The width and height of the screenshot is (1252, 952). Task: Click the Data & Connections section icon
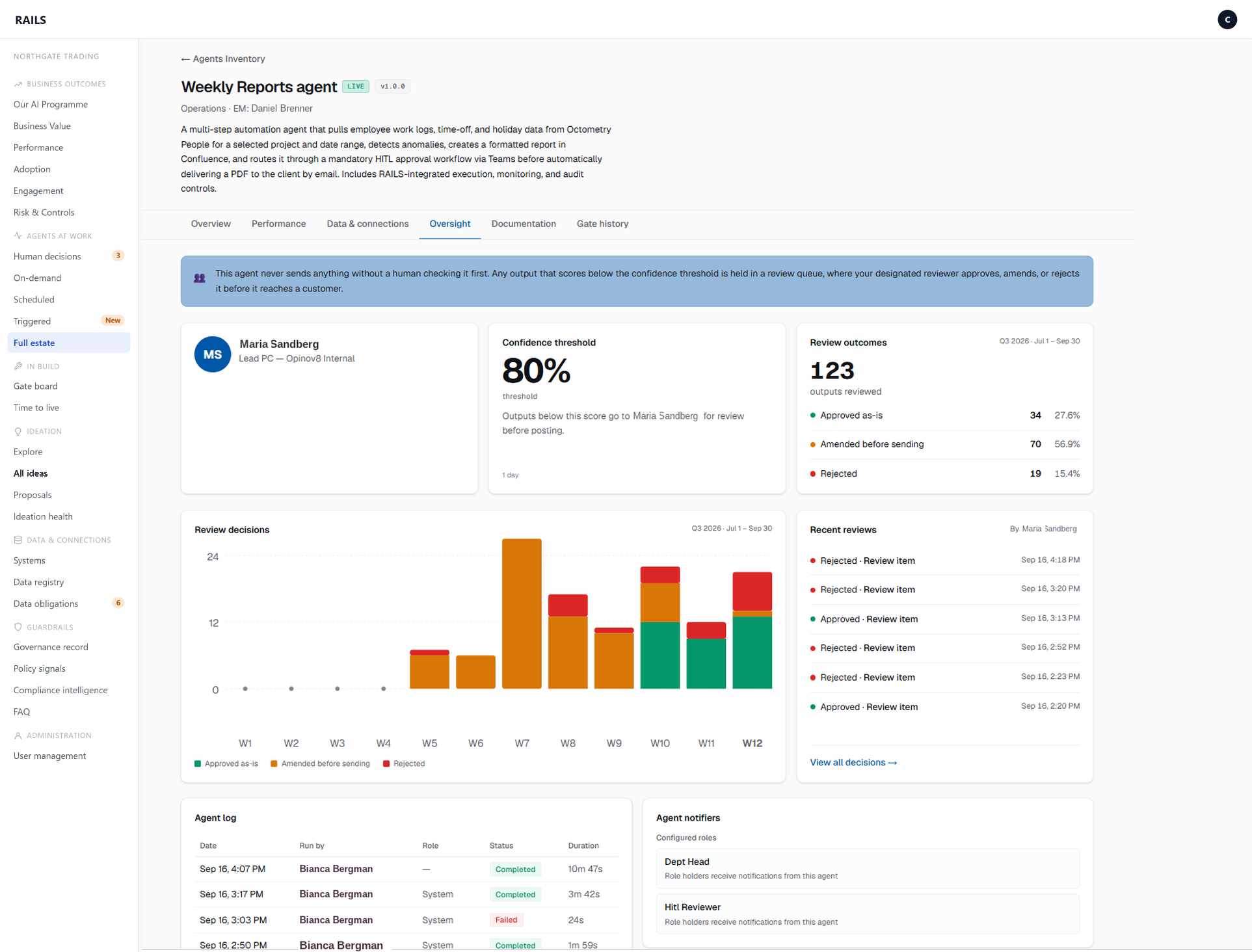[18, 540]
